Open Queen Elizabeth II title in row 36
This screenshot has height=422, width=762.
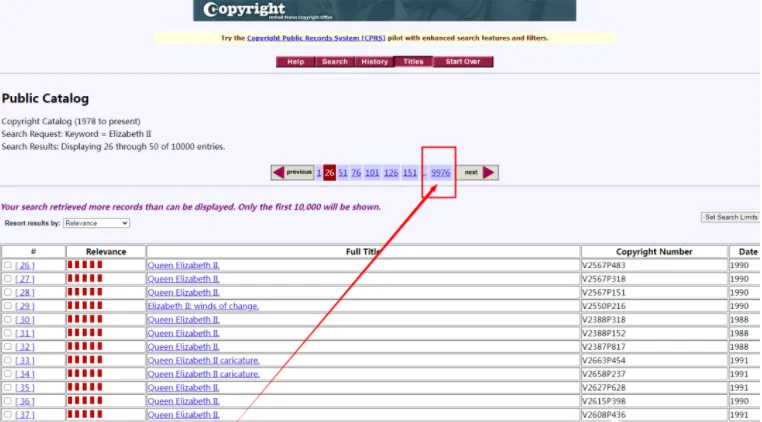(x=184, y=402)
